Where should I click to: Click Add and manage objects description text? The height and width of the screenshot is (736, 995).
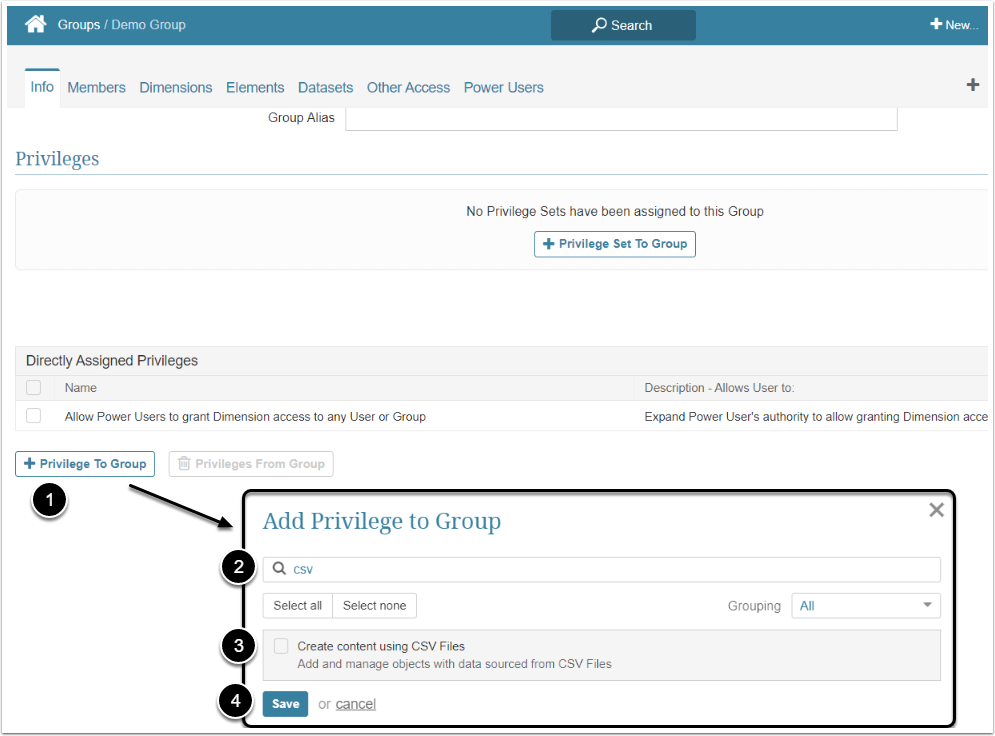point(454,664)
